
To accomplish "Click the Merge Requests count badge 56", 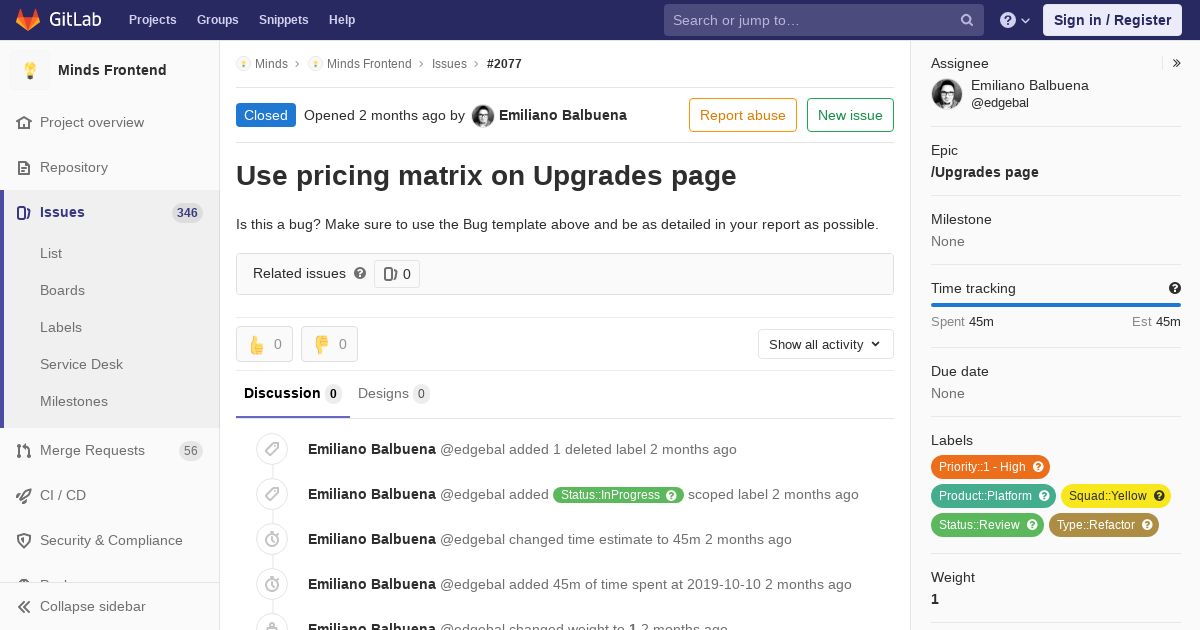I will point(191,451).
